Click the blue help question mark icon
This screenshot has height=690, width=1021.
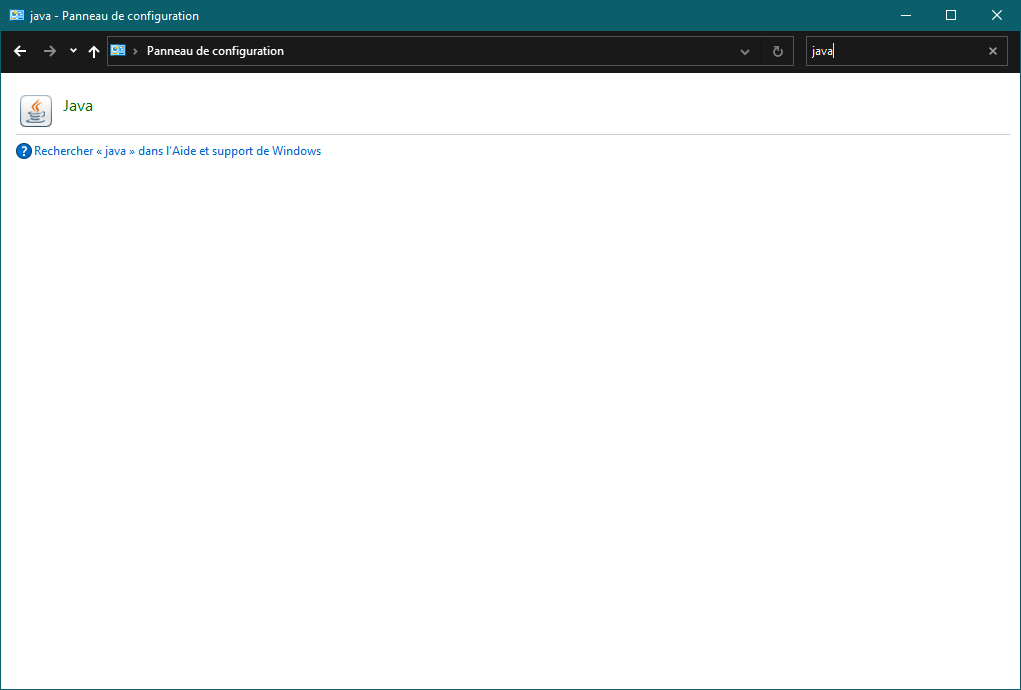click(23, 152)
